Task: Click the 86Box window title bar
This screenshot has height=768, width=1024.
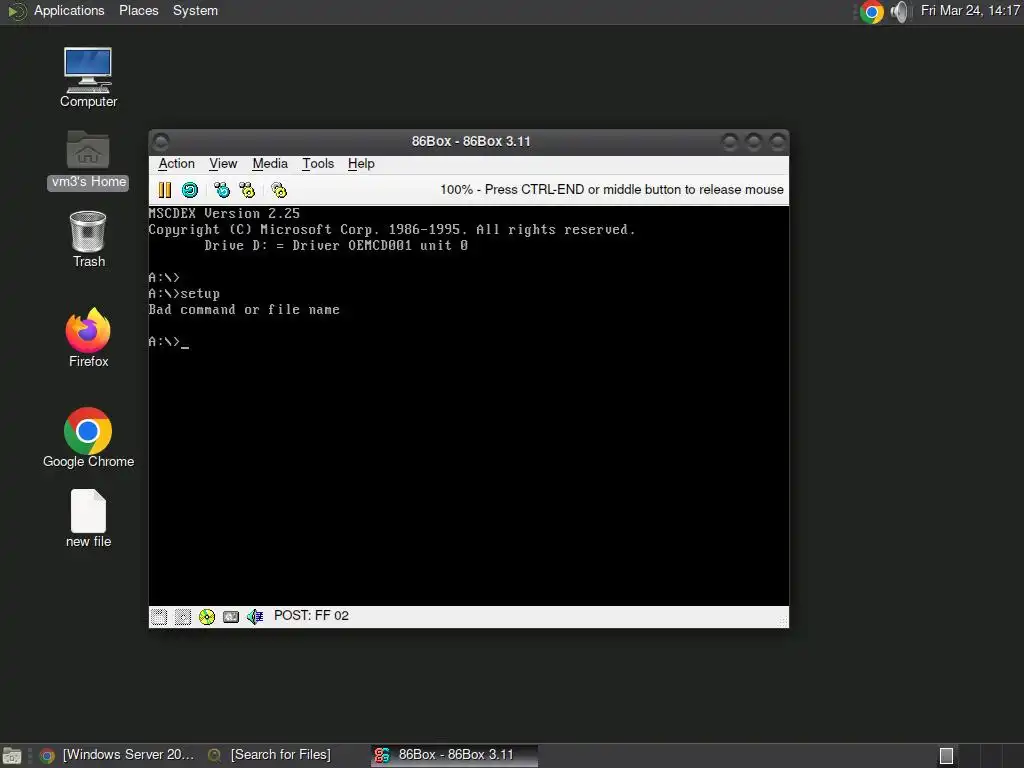Action: (x=469, y=142)
